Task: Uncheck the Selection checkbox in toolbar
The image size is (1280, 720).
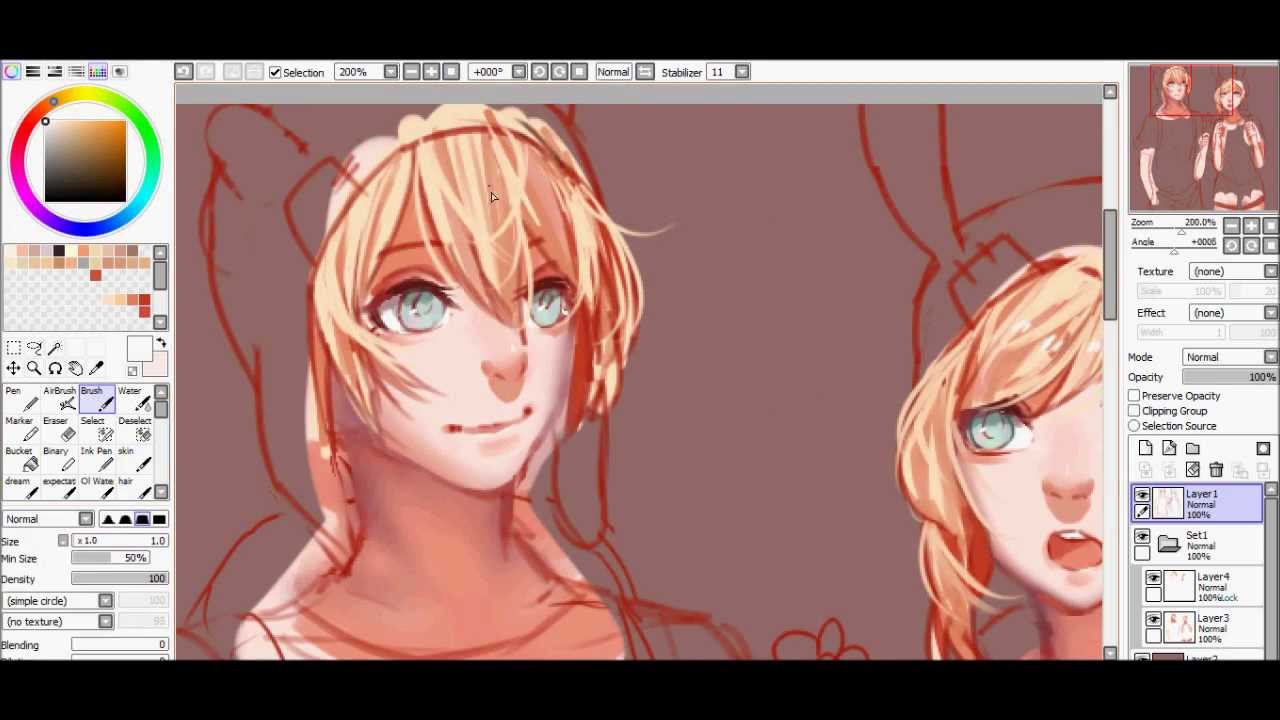Action: (275, 72)
